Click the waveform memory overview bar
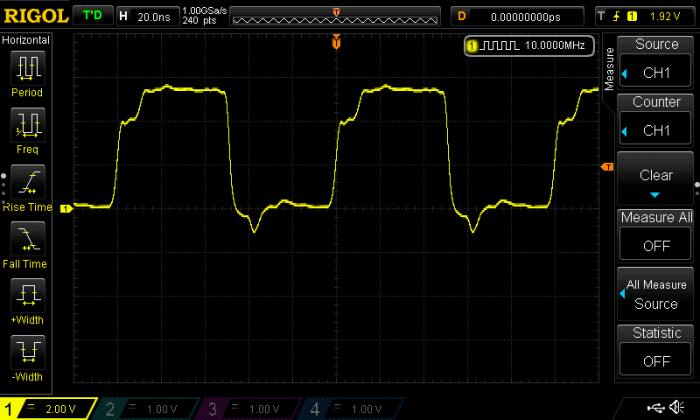 335,17
